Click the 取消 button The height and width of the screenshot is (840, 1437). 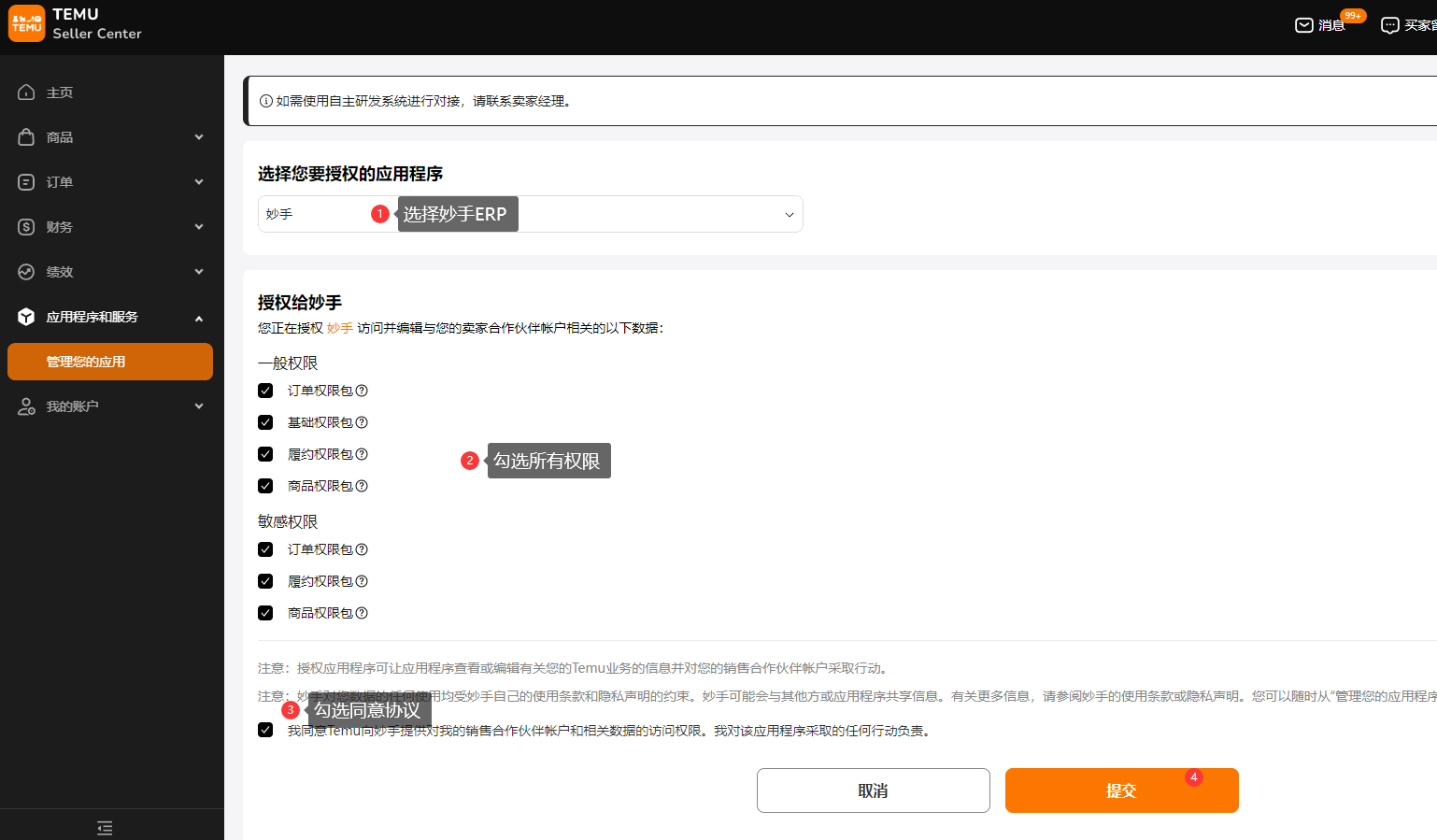pos(874,790)
